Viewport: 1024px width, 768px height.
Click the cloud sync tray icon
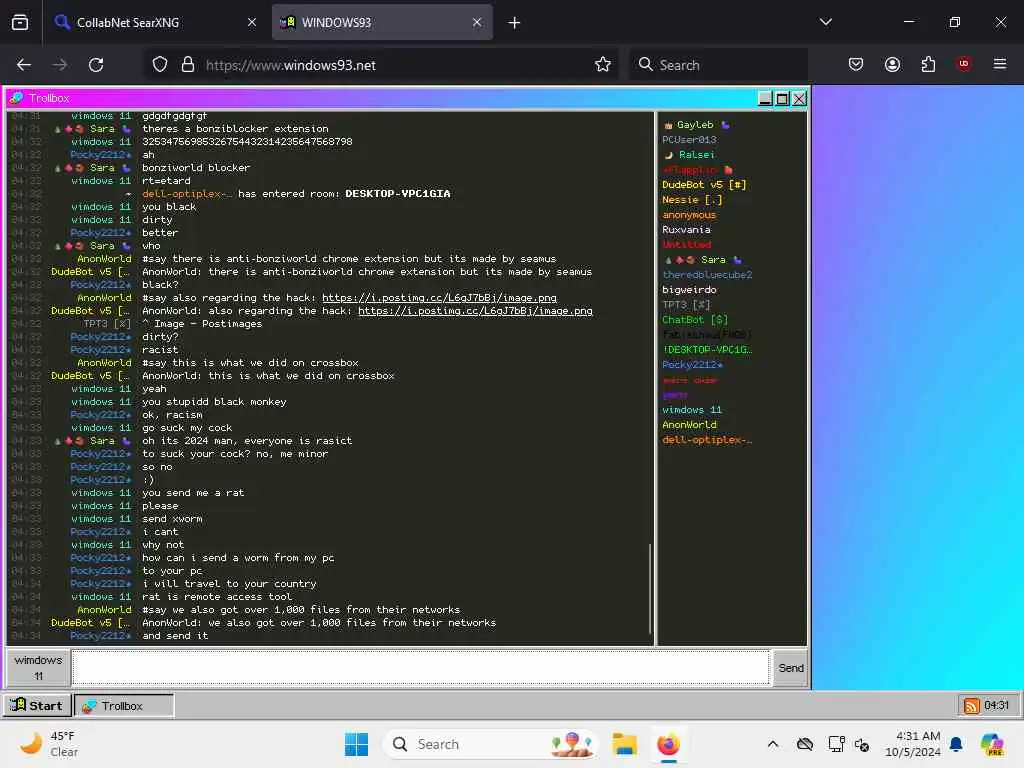[x=805, y=744]
